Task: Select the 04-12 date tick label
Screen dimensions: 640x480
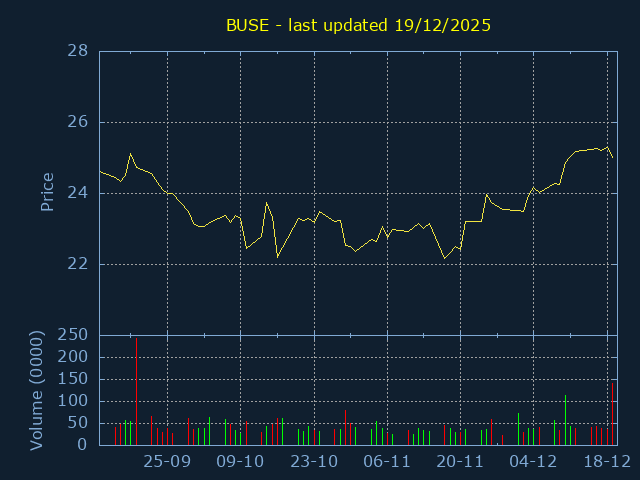Action: [533, 462]
